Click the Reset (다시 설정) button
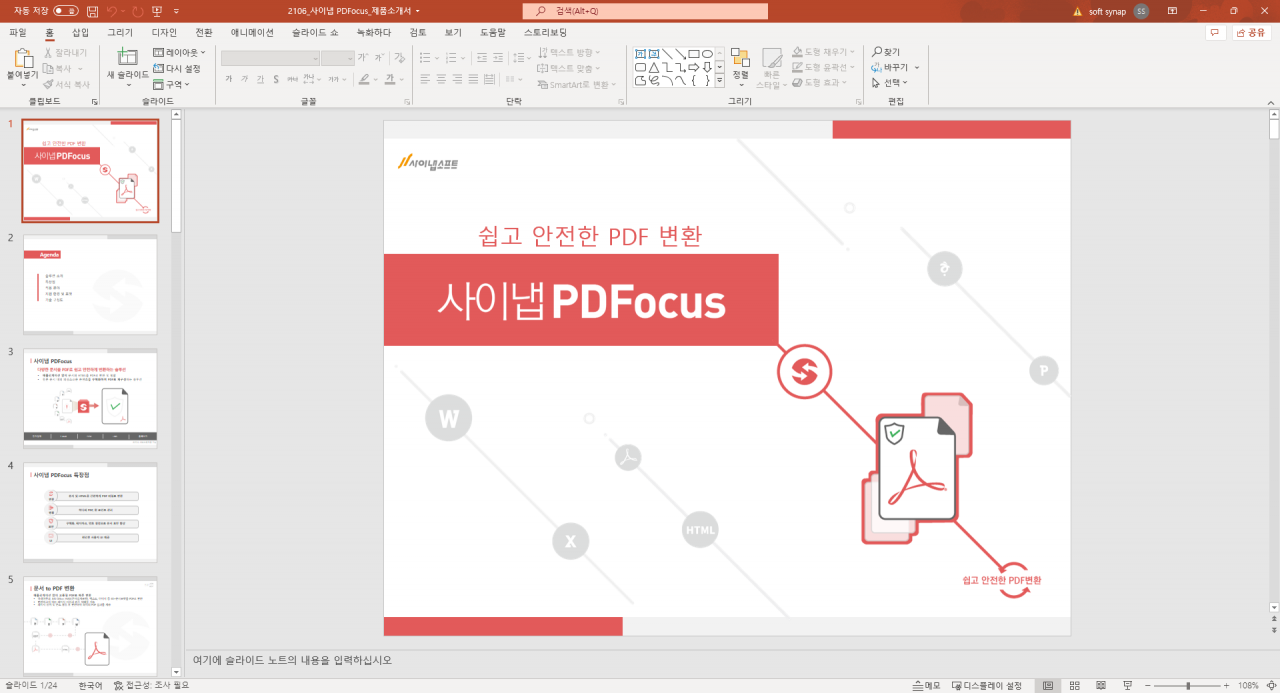 (x=176, y=68)
